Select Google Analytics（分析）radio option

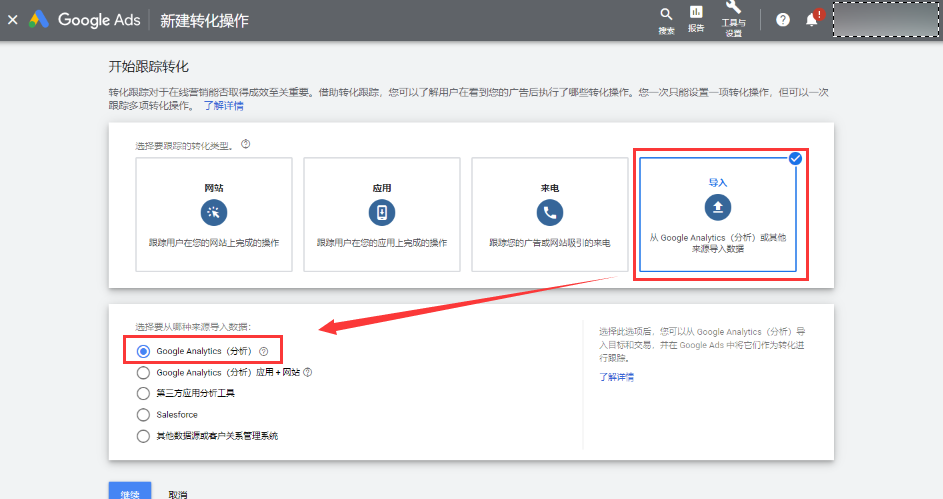(143, 351)
